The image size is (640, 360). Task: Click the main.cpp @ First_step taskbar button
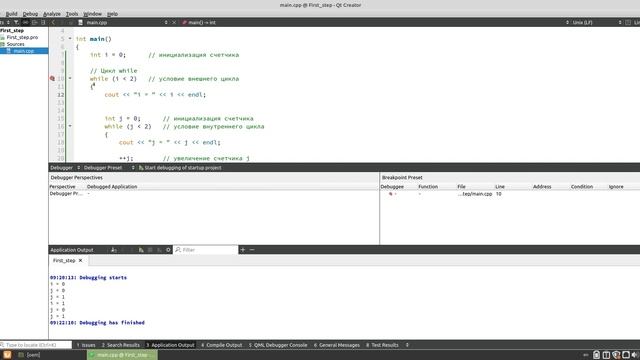tap(122, 355)
